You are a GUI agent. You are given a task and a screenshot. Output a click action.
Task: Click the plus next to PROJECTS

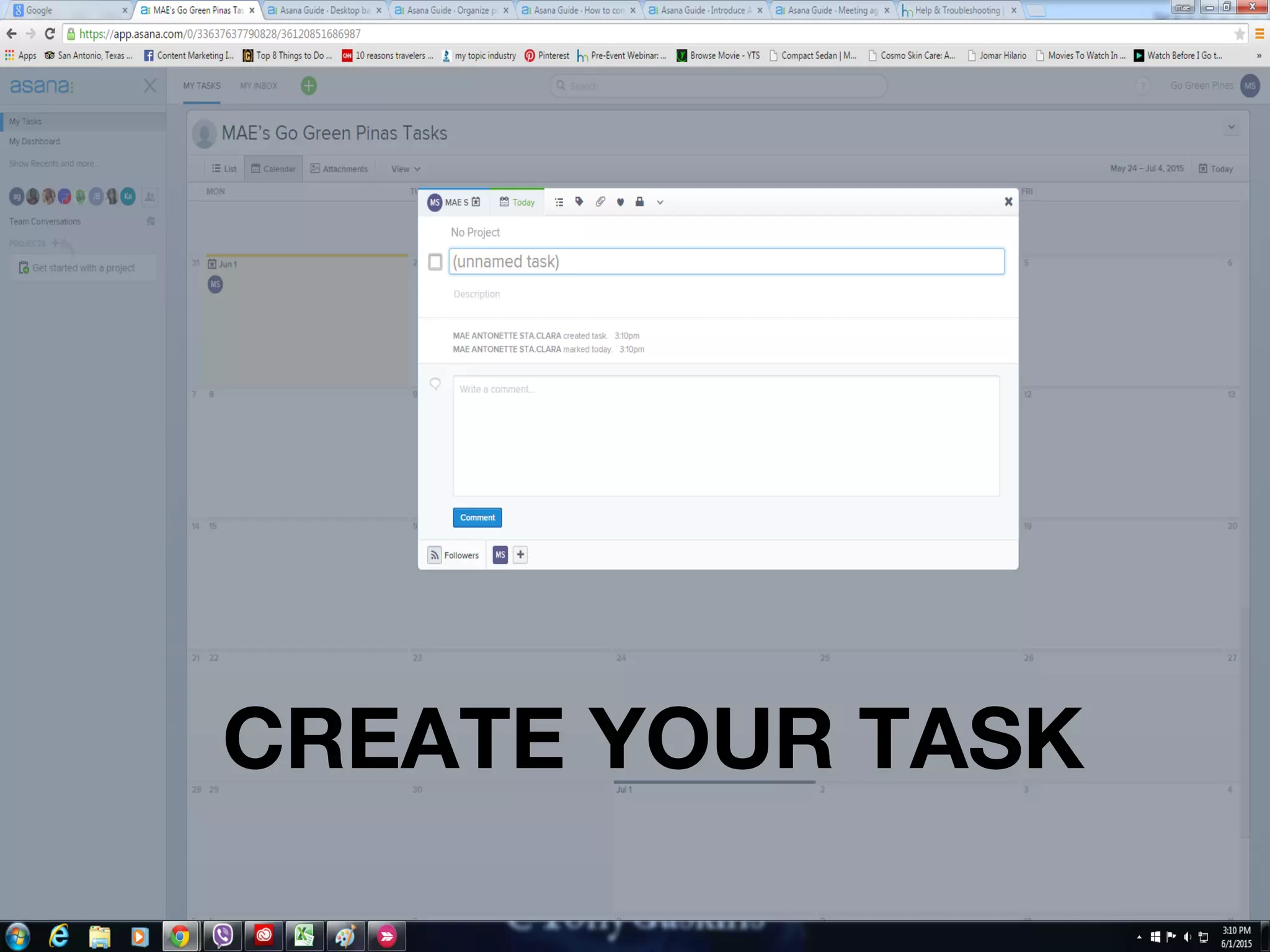click(55, 243)
